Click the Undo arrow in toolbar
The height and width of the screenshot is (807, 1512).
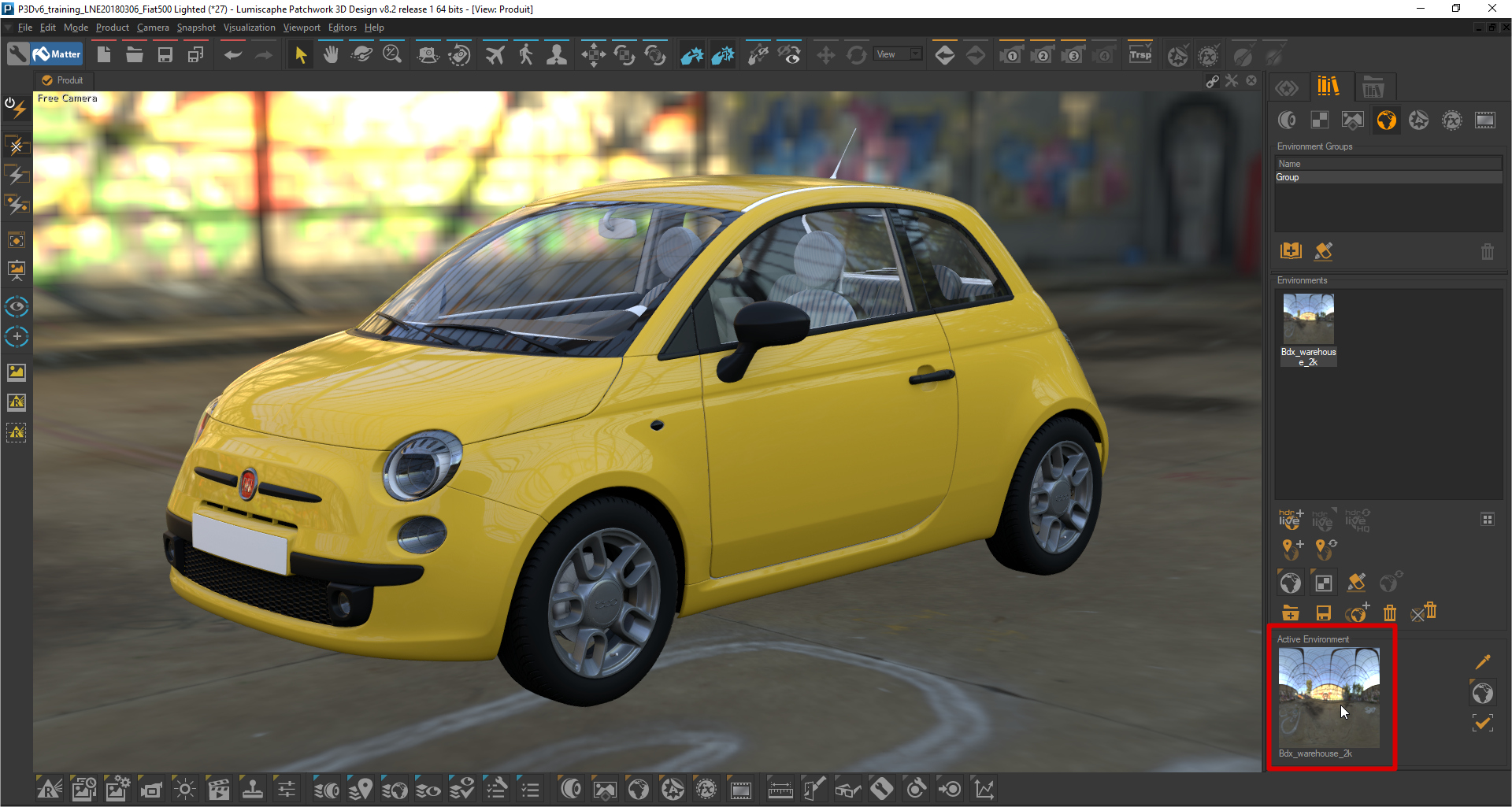[232, 55]
